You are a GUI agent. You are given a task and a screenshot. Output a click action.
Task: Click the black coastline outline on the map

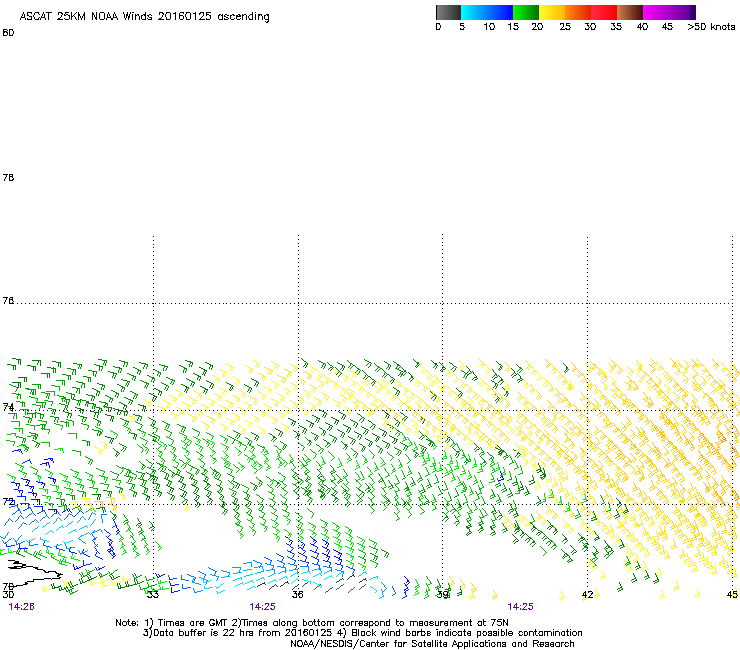click(x=35, y=574)
